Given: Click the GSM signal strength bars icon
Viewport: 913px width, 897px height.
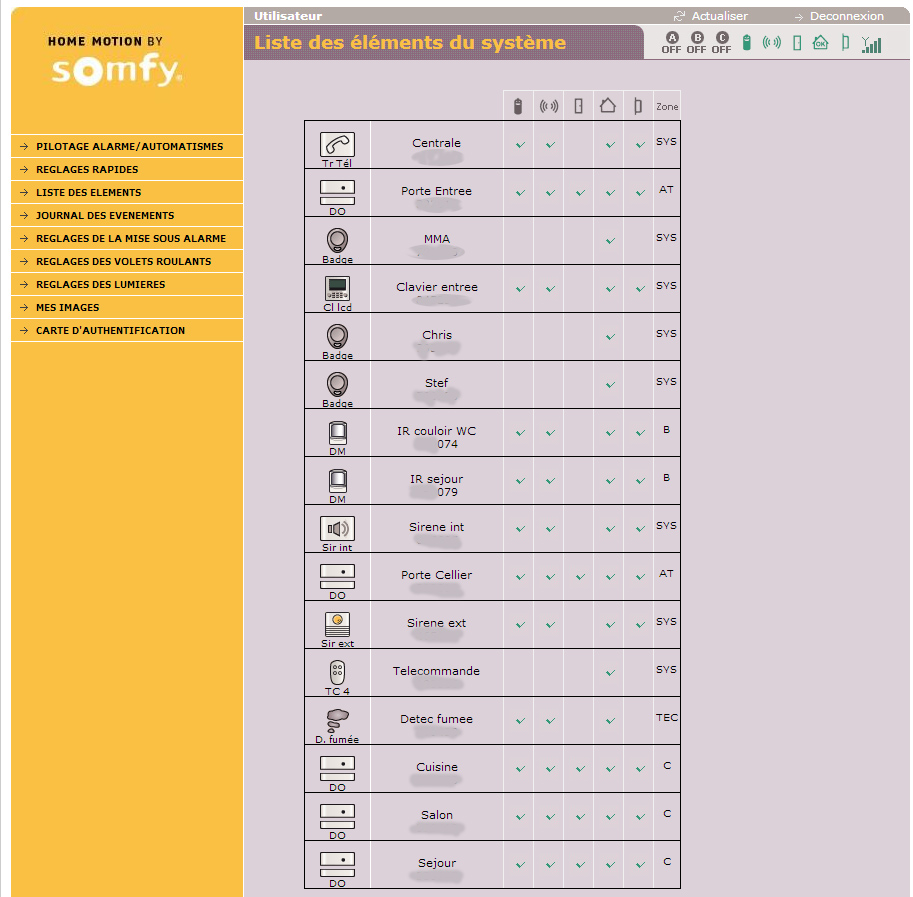Looking at the screenshot, I should [872, 44].
